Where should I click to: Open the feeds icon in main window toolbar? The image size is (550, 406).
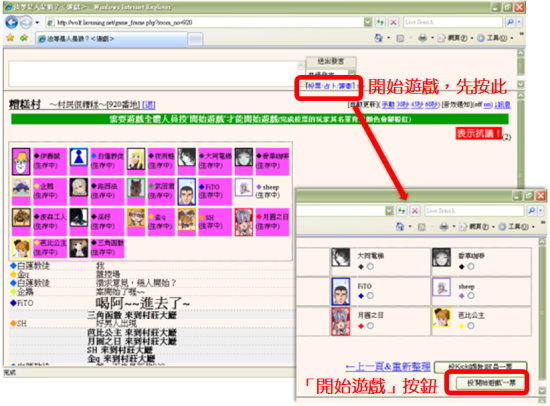pyautogui.click(x=400, y=38)
